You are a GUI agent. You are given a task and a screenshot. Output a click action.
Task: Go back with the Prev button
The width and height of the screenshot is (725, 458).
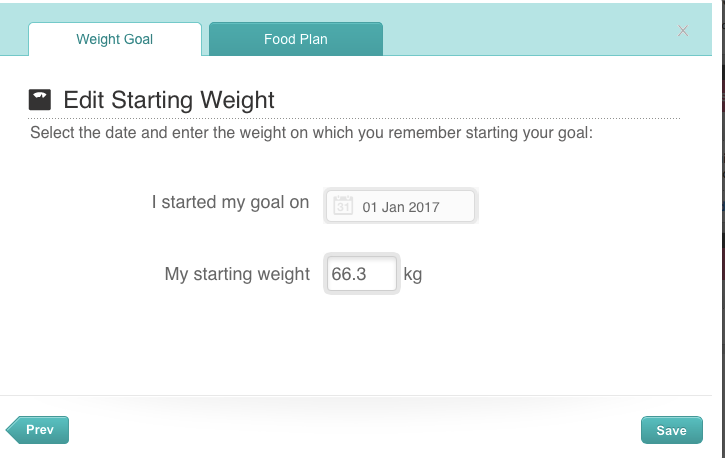pyautogui.click(x=40, y=430)
